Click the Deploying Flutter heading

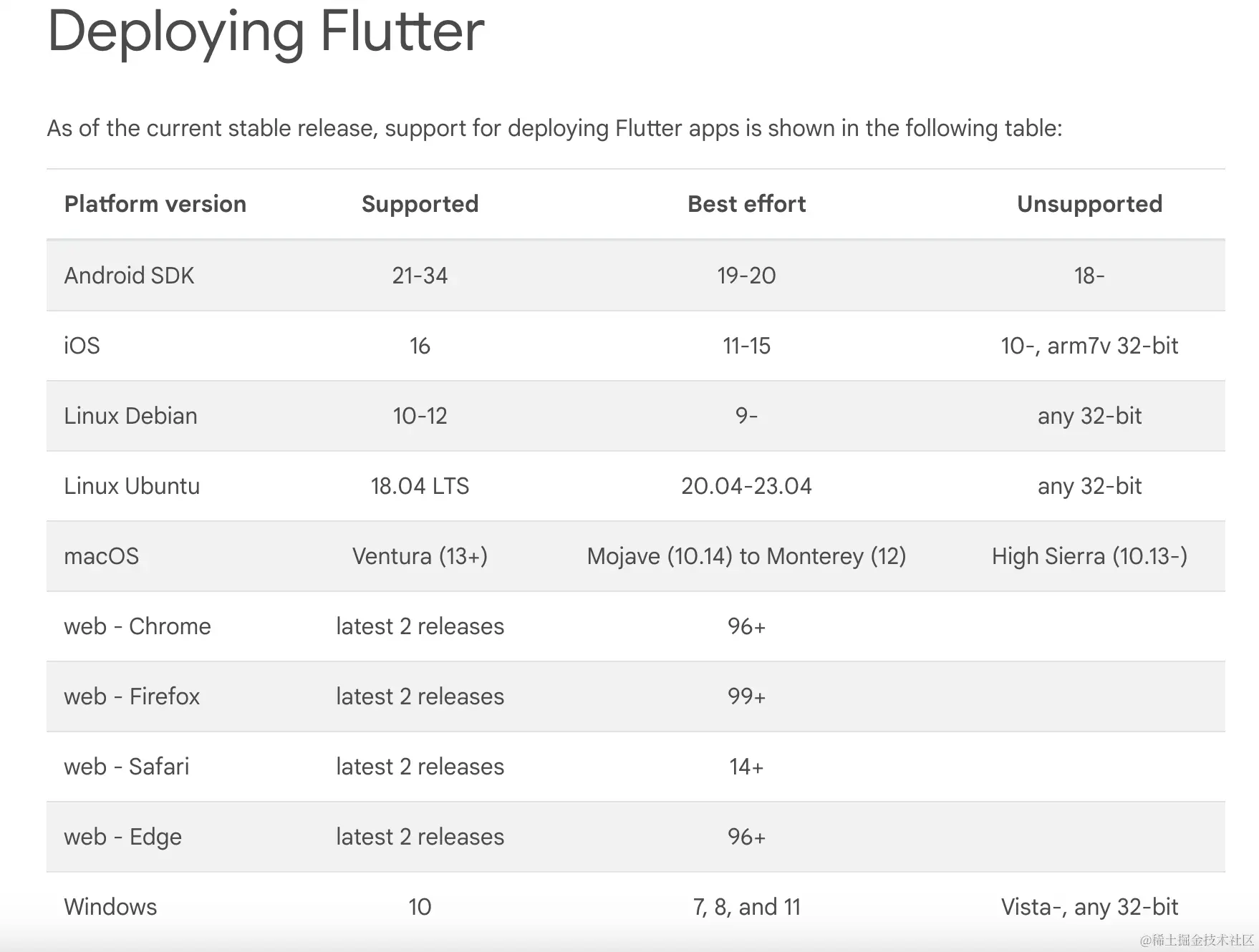(x=266, y=34)
